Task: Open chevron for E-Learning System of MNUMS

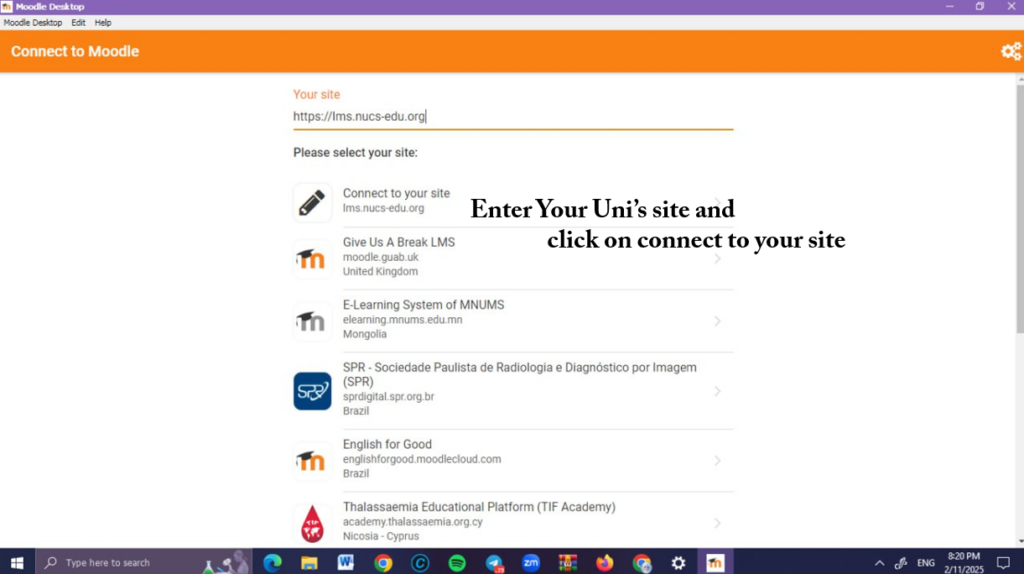Action: 717,321
